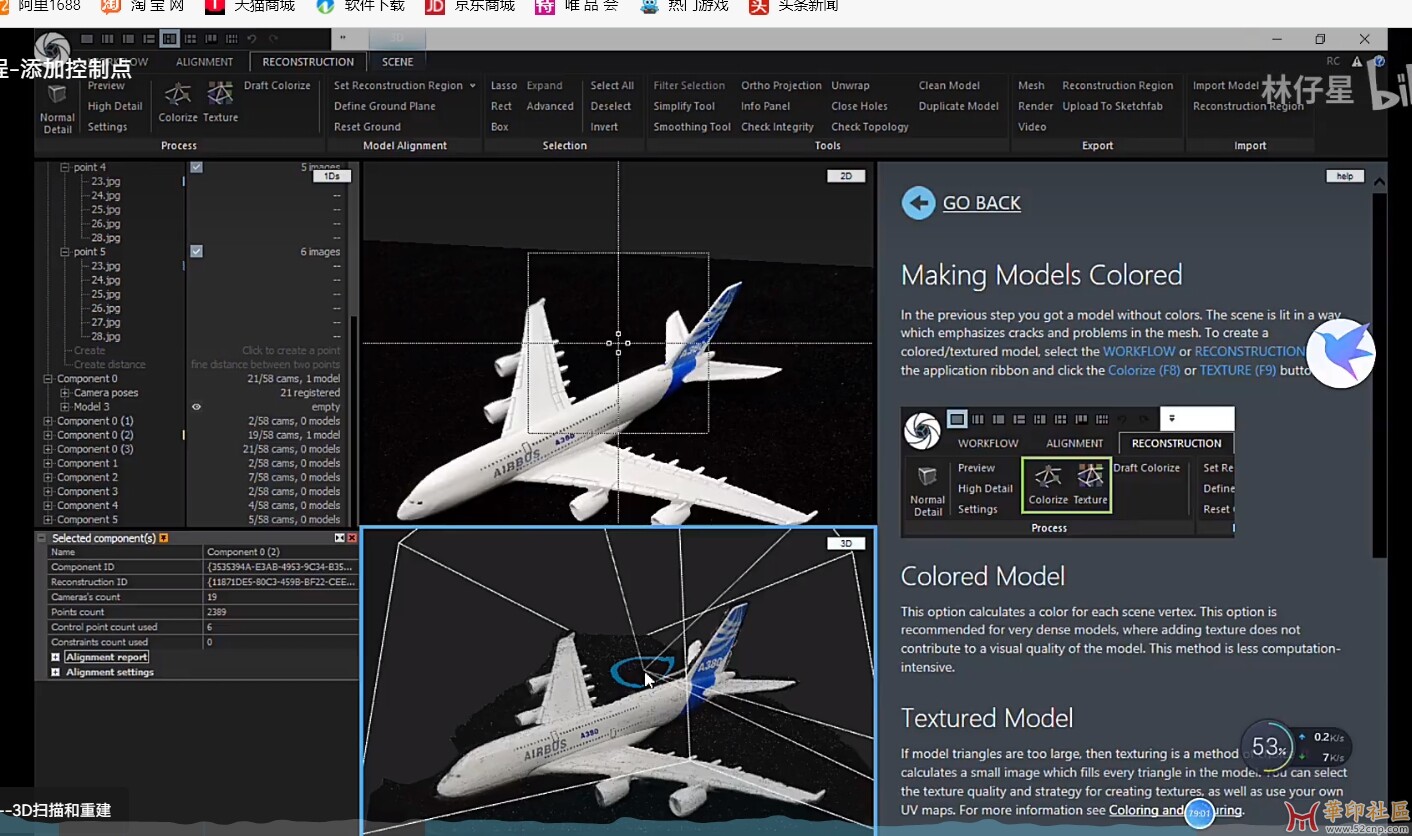Expand the Alignment settings section
This screenshot has width=1412, height=836.
(x=56, y=672)
